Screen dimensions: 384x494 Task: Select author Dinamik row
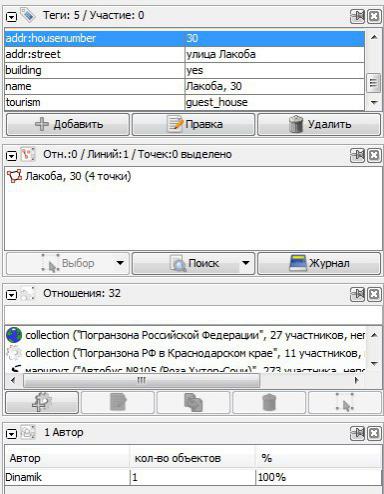193,477
